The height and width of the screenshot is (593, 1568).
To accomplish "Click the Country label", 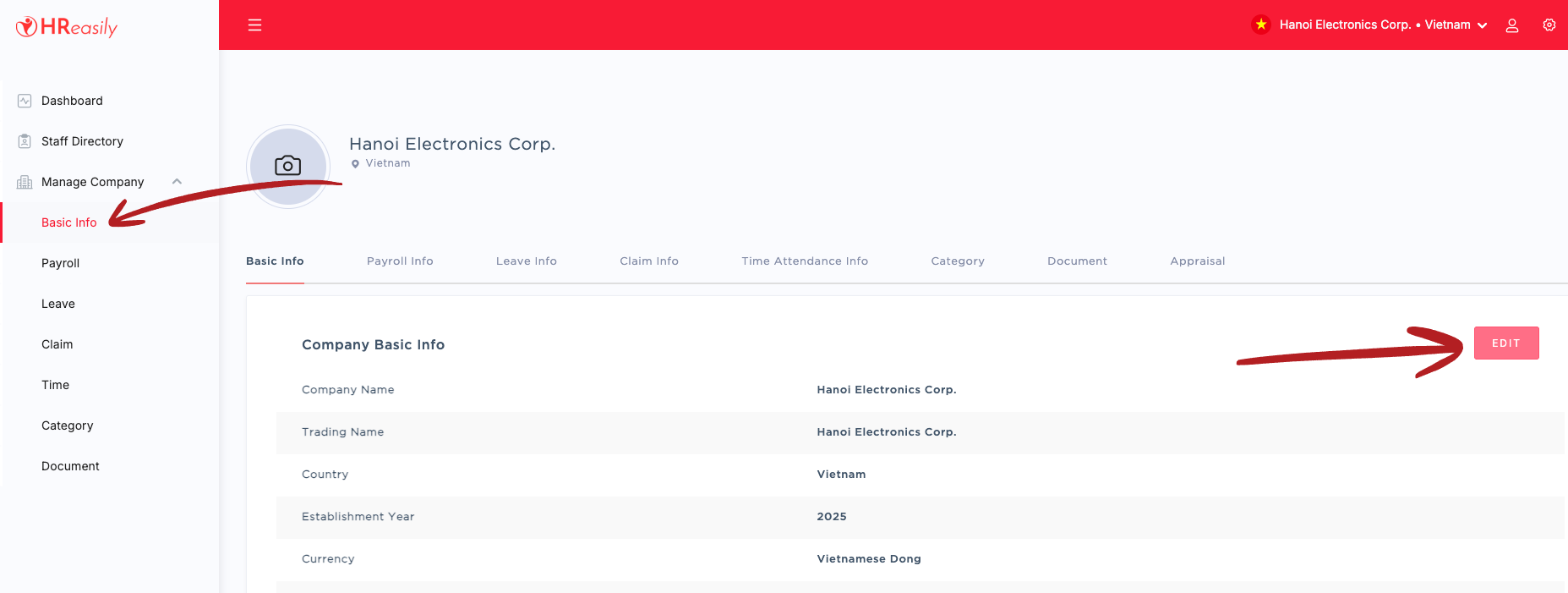I will click(325, 475).
